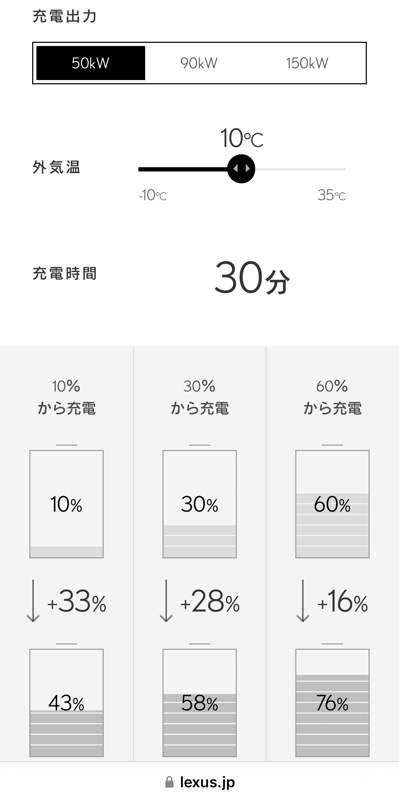Select the 10%から充電 column heading
Image resolution: width=399 pixels, height=800 pixels.
(66, 397)
